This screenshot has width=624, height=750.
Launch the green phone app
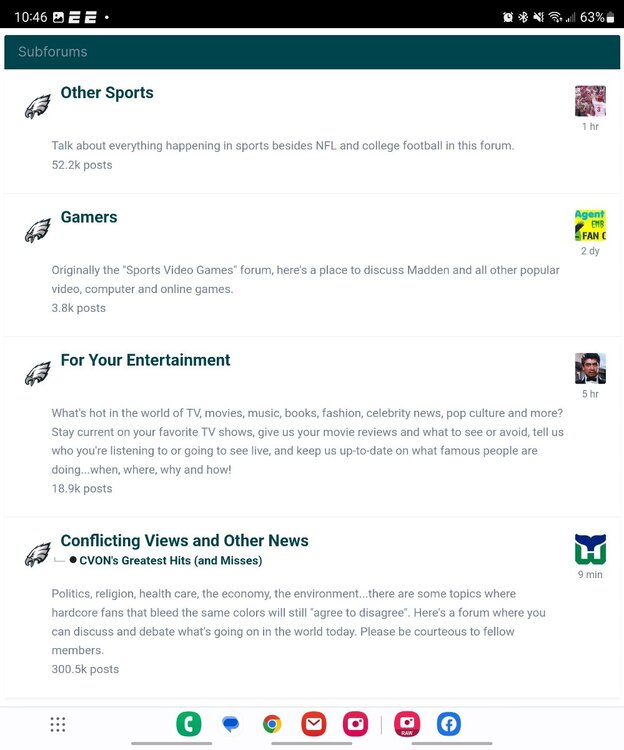189,724
